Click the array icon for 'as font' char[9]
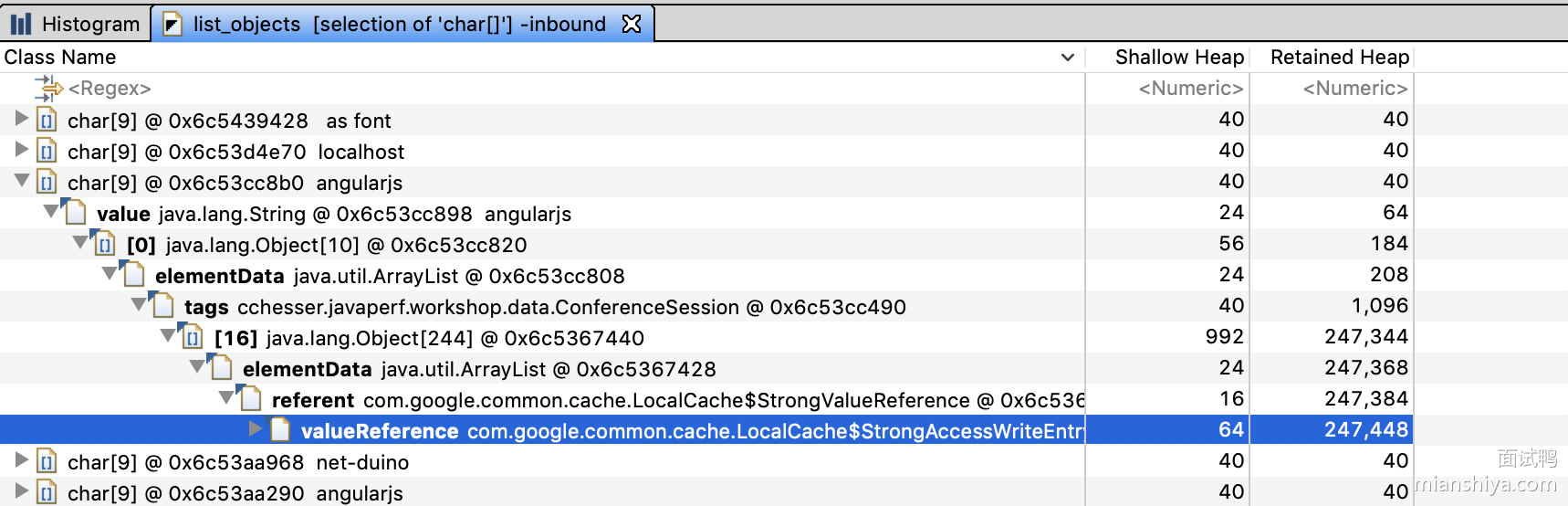This screenshot has width=1568, height=506. click(47, 121)
